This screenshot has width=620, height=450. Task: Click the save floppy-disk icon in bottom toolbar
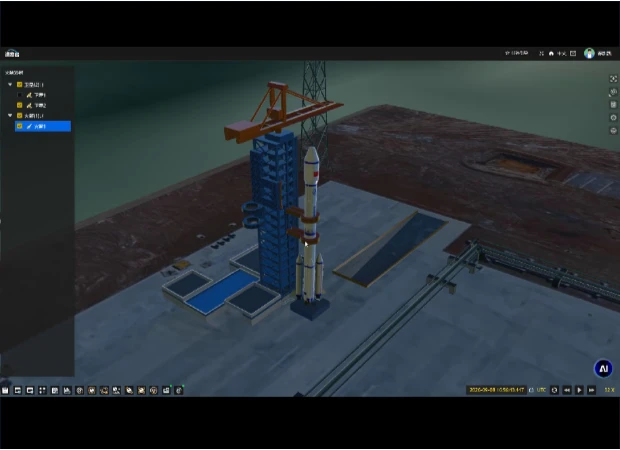pos(5,391)
